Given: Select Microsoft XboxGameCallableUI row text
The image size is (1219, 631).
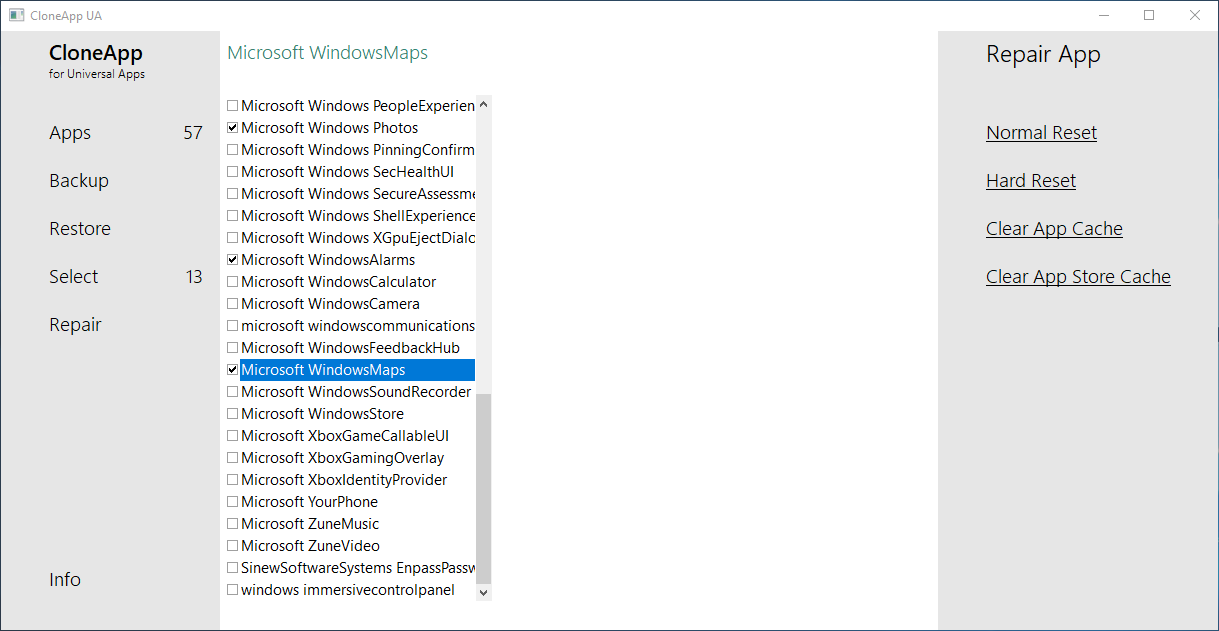Looking at the screenshot, I should (345, 436).
